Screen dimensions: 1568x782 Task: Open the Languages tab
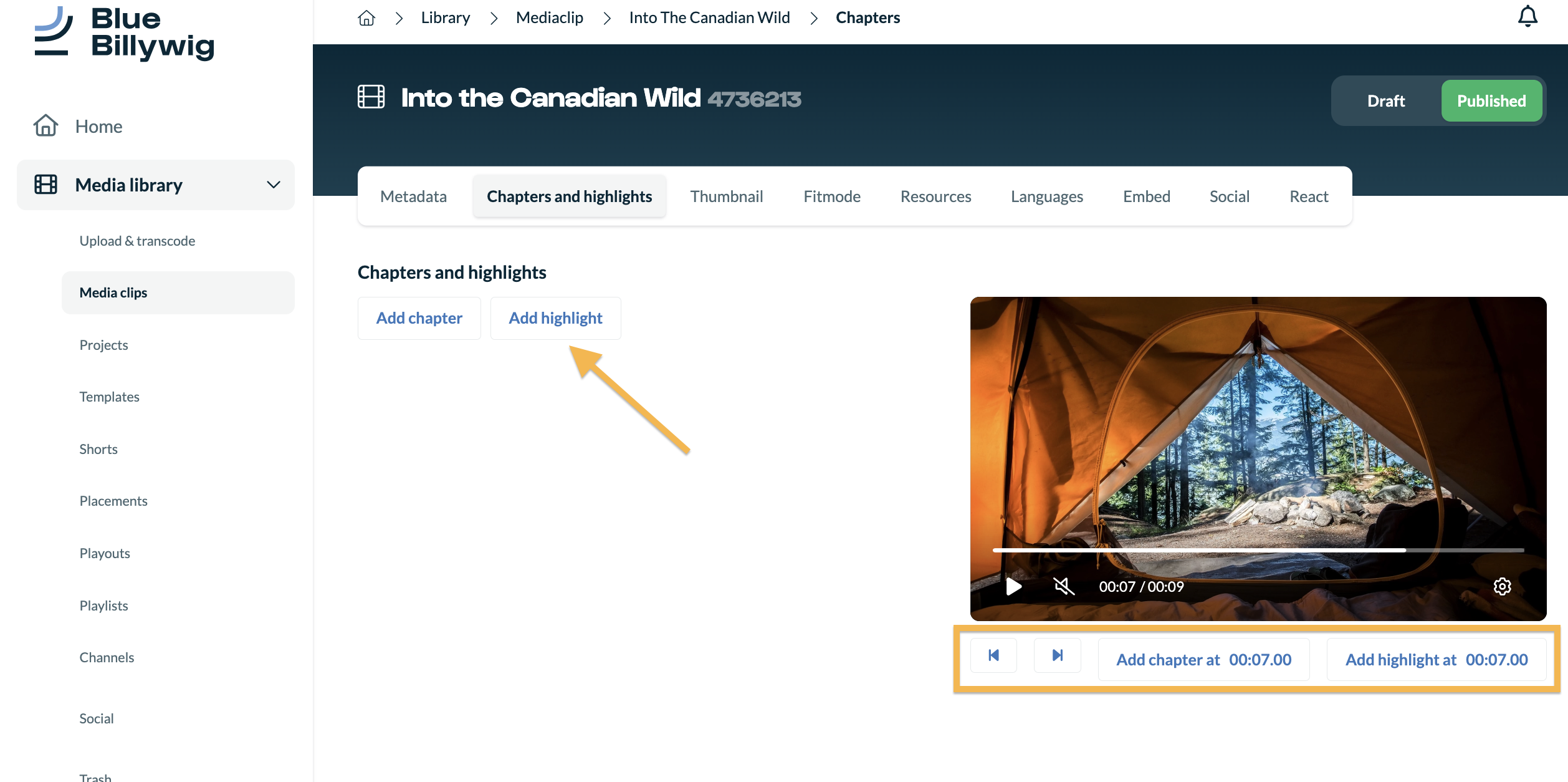click(1047, 196)
